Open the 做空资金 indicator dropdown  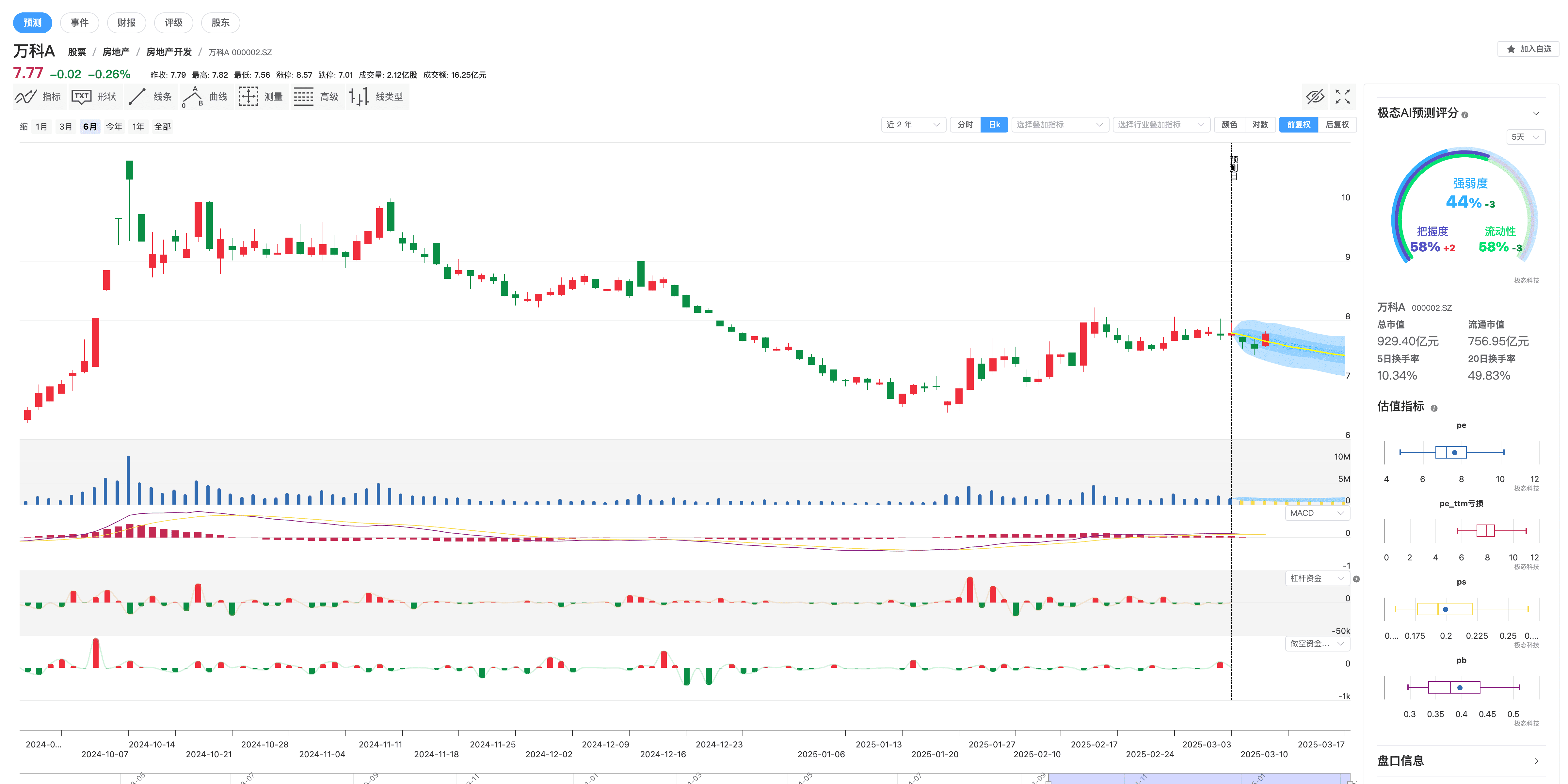1317,644
